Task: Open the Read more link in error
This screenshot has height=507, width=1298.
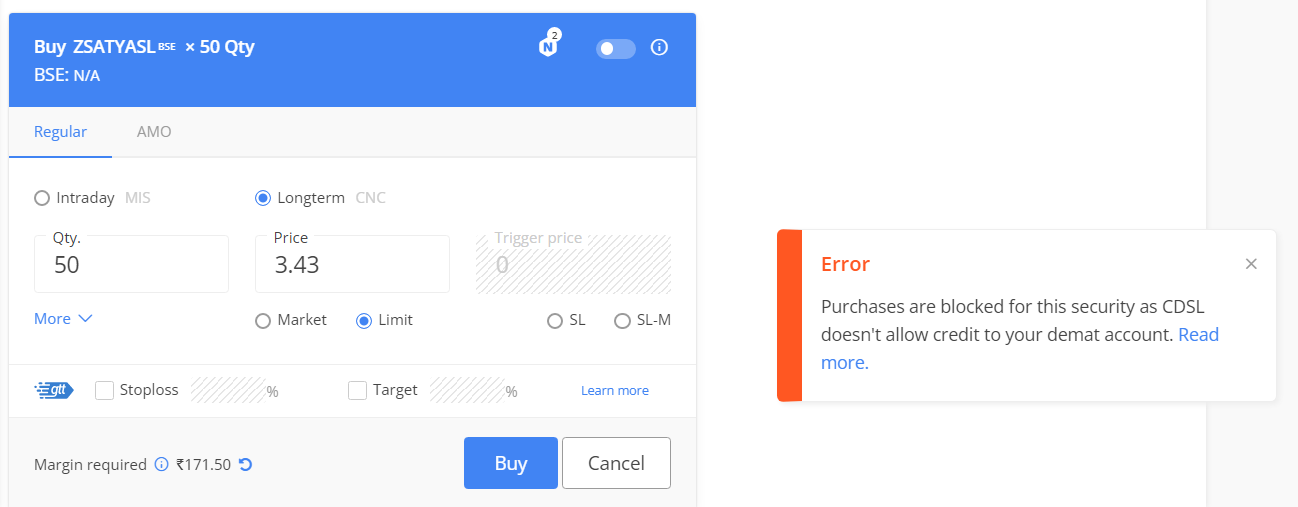Action: tap(1198, 335)
